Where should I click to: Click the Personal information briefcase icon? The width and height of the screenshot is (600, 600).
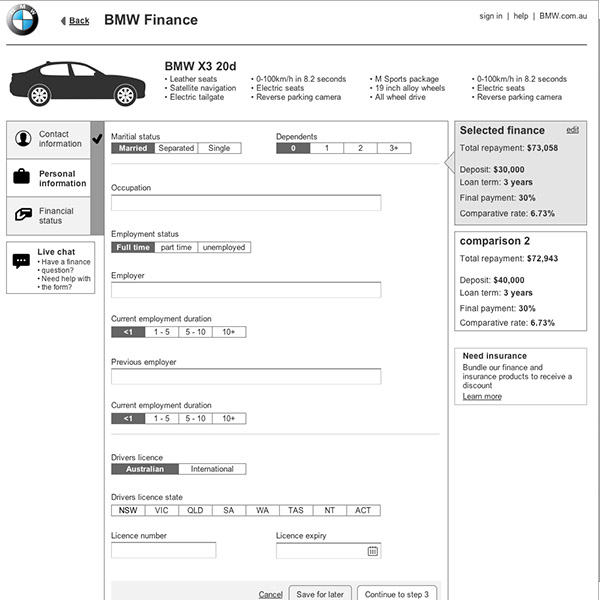[22, 178]
